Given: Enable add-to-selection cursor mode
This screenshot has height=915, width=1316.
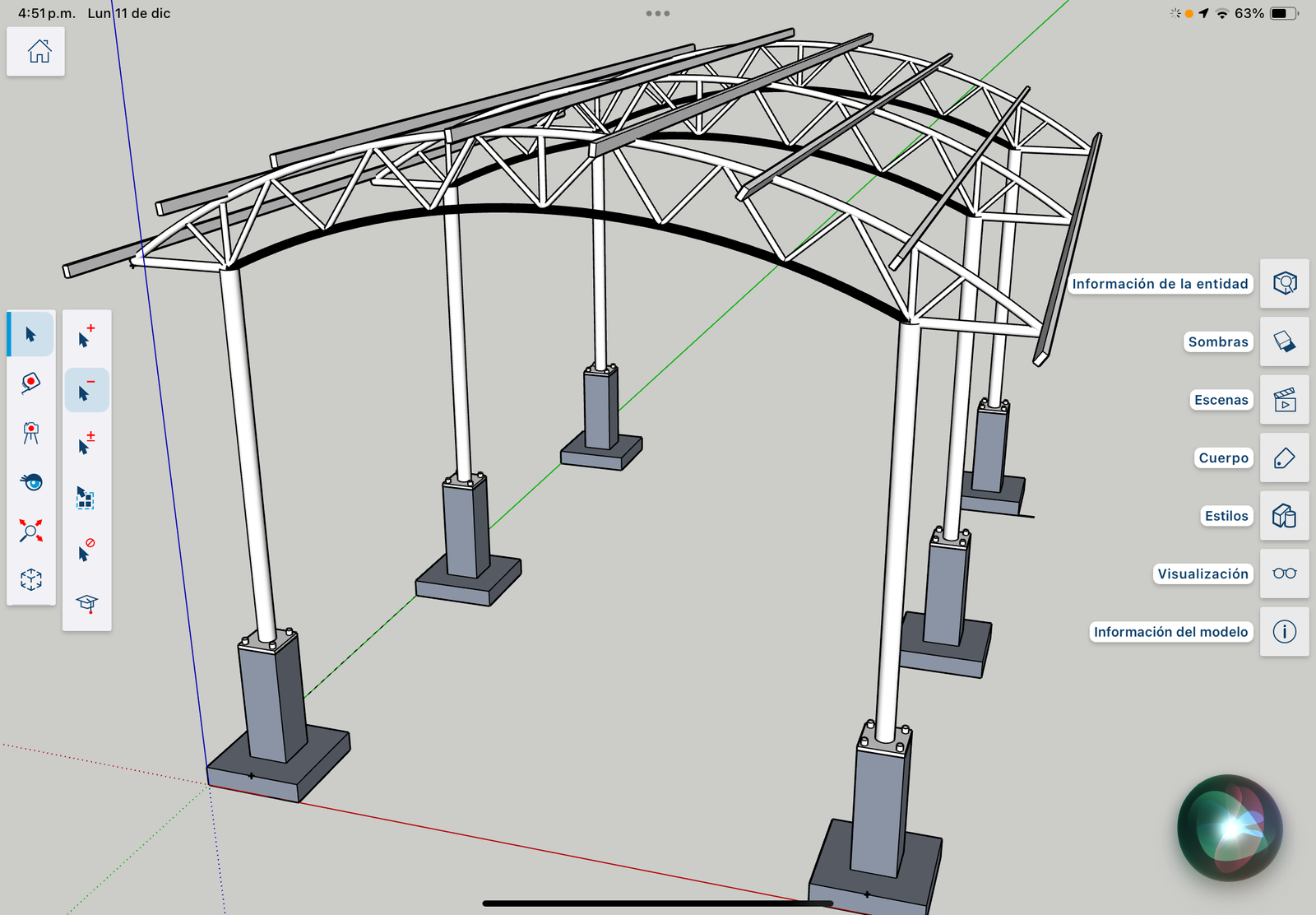Looking at the screenshot, I should (x=86, y=337).
